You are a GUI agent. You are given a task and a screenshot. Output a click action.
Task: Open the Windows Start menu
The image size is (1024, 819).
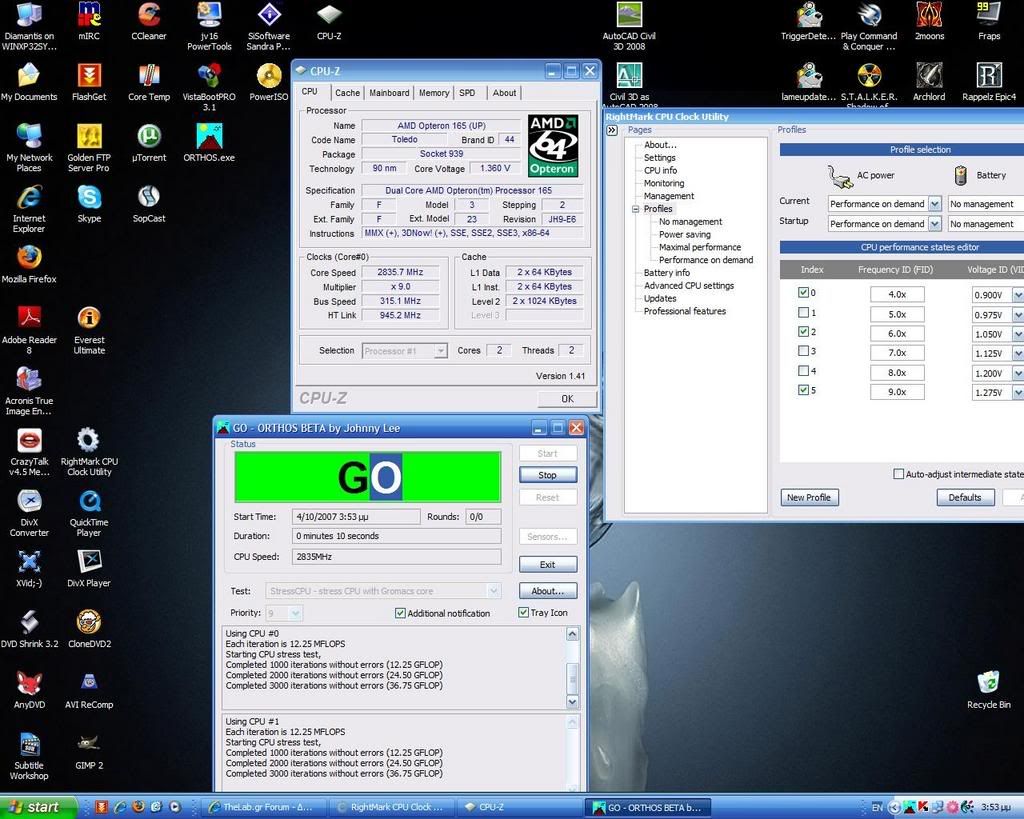point(38,807)
